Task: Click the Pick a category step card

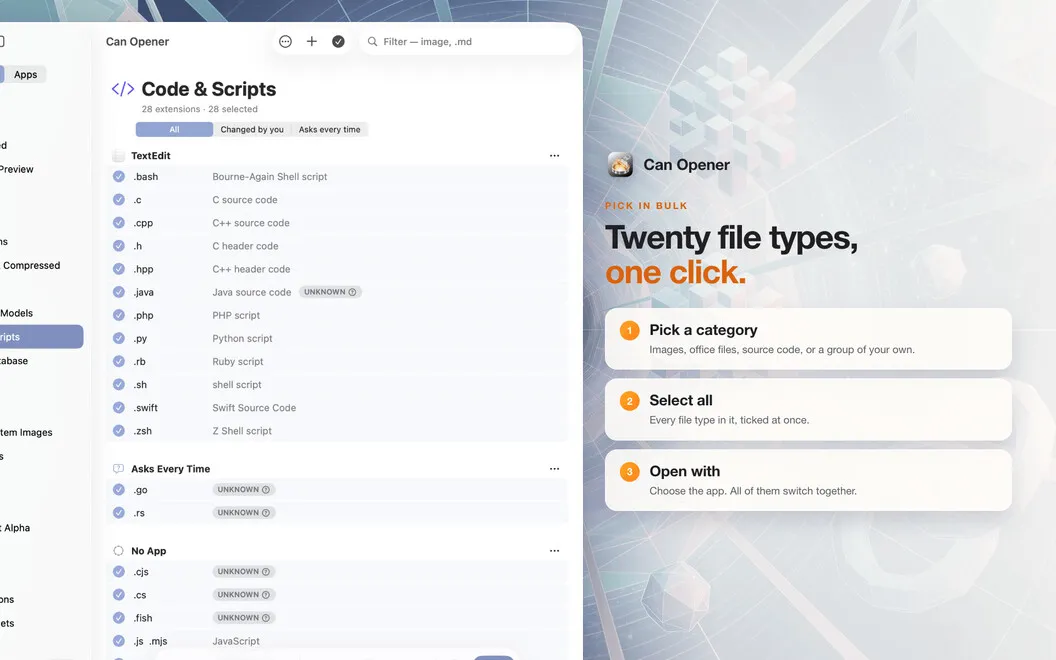Action: pyautogui.click(x=808, y=339)
